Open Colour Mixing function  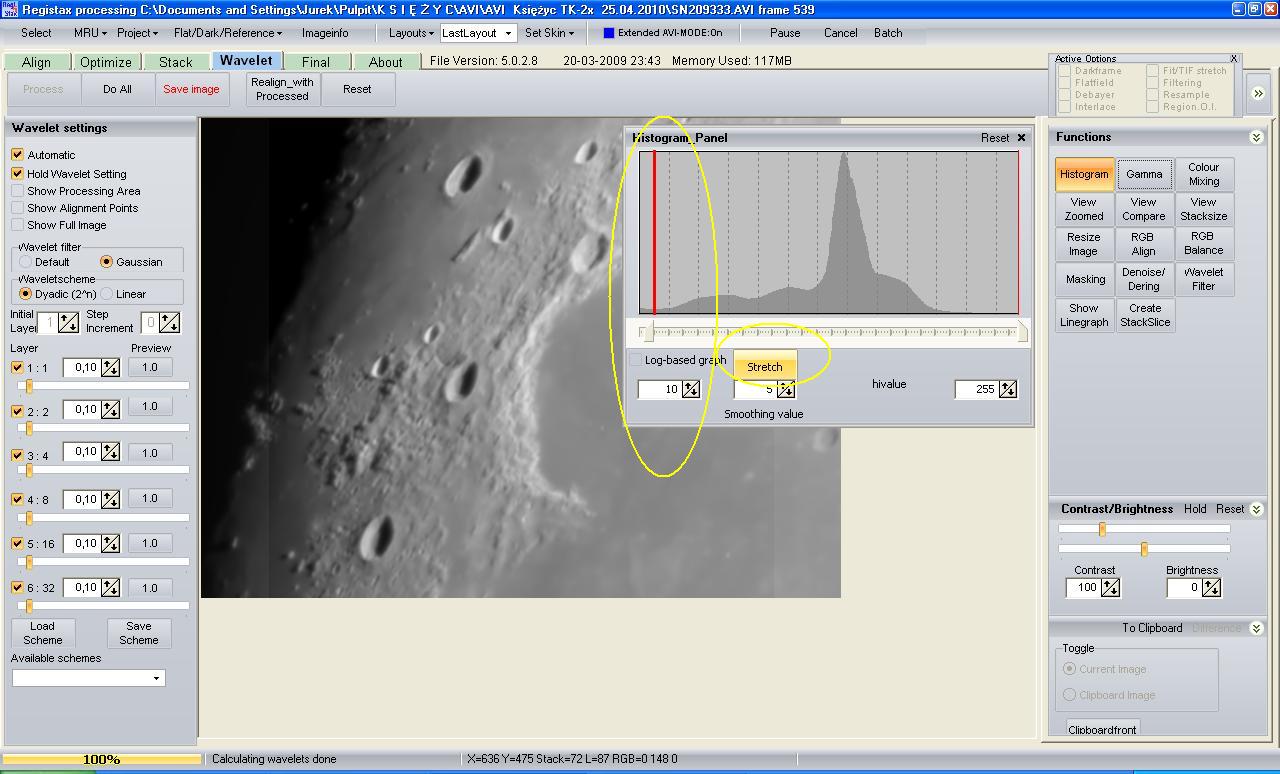1204,174
